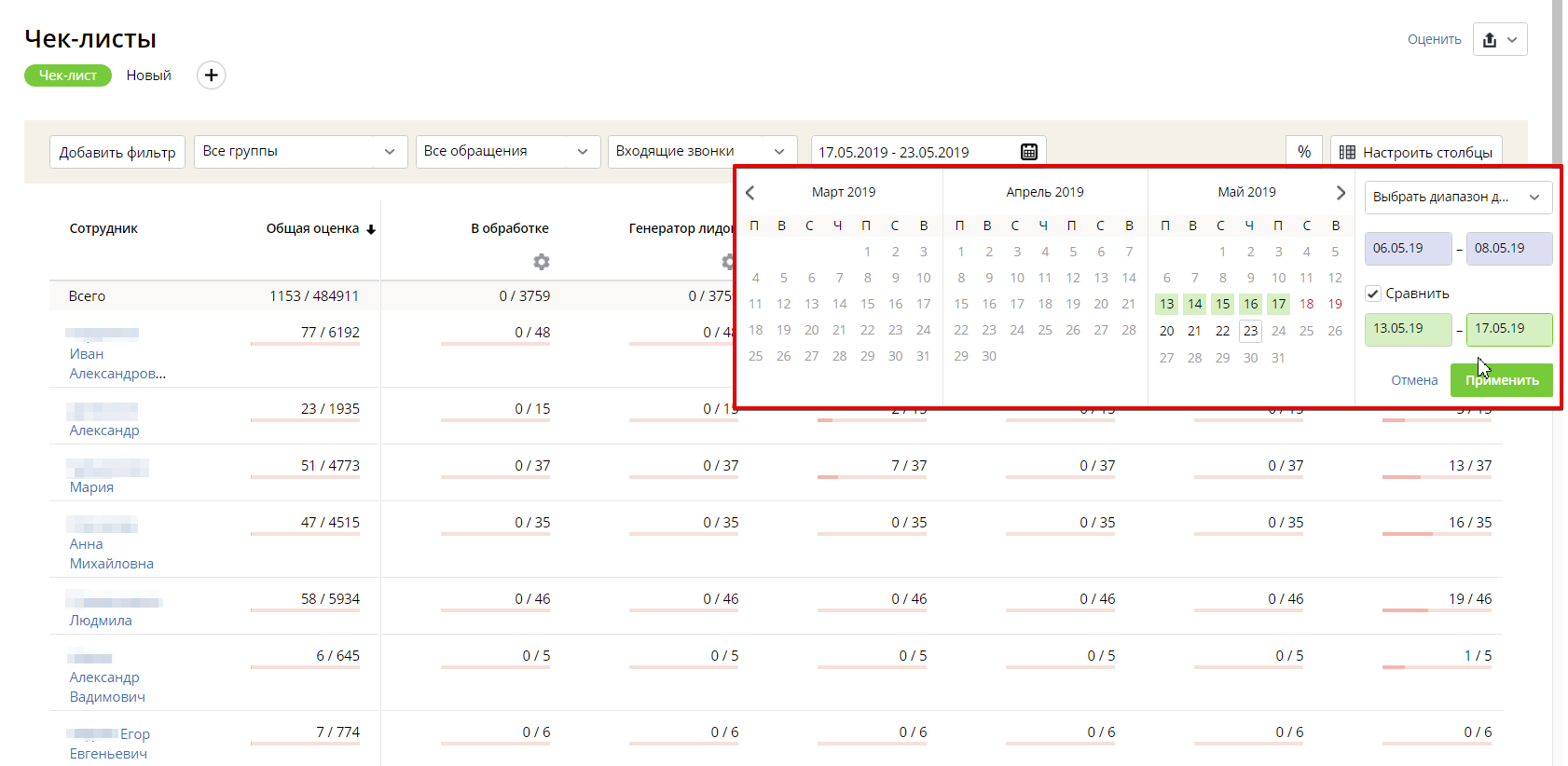Image resolution: width=1568 pixels, height=766 pixels.
Task: Select May 23 in the calendar
Action: coord(1250,331)
